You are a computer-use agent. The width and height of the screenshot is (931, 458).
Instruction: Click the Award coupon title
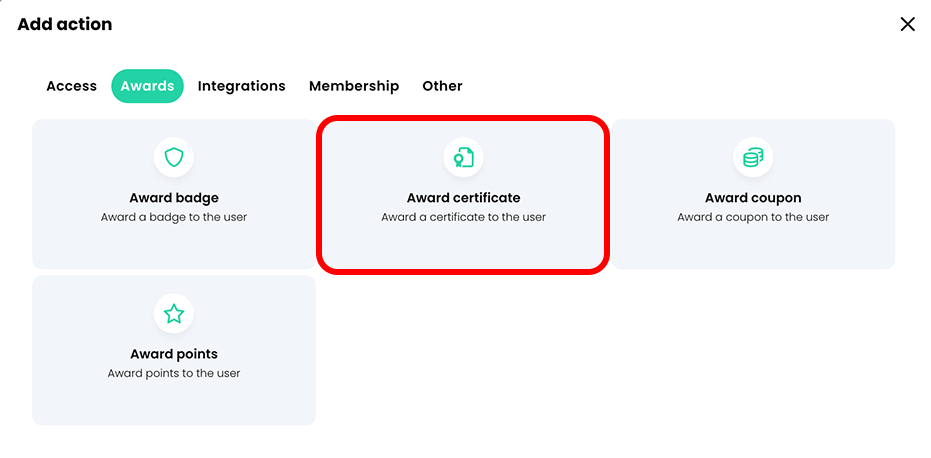tap(753, 198)
